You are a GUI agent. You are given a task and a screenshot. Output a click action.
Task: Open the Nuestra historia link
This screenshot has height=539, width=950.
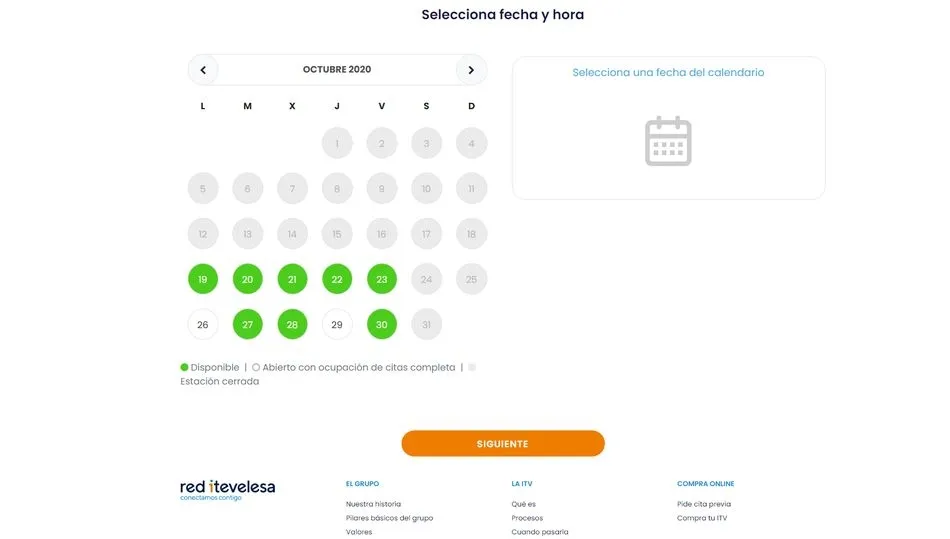tap(373, 504)
